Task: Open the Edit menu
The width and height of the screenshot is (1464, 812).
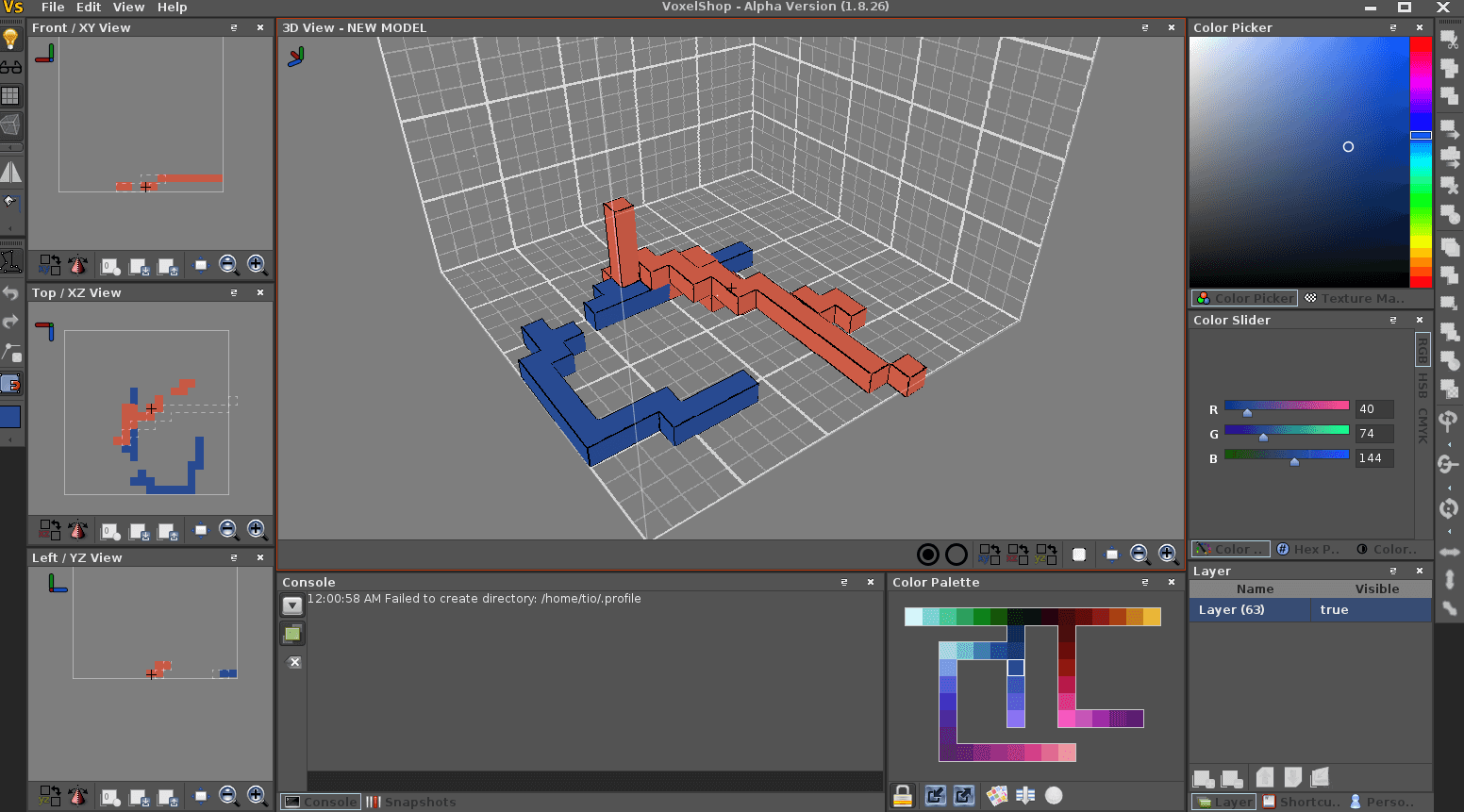Action: click(x=88, y=8)
